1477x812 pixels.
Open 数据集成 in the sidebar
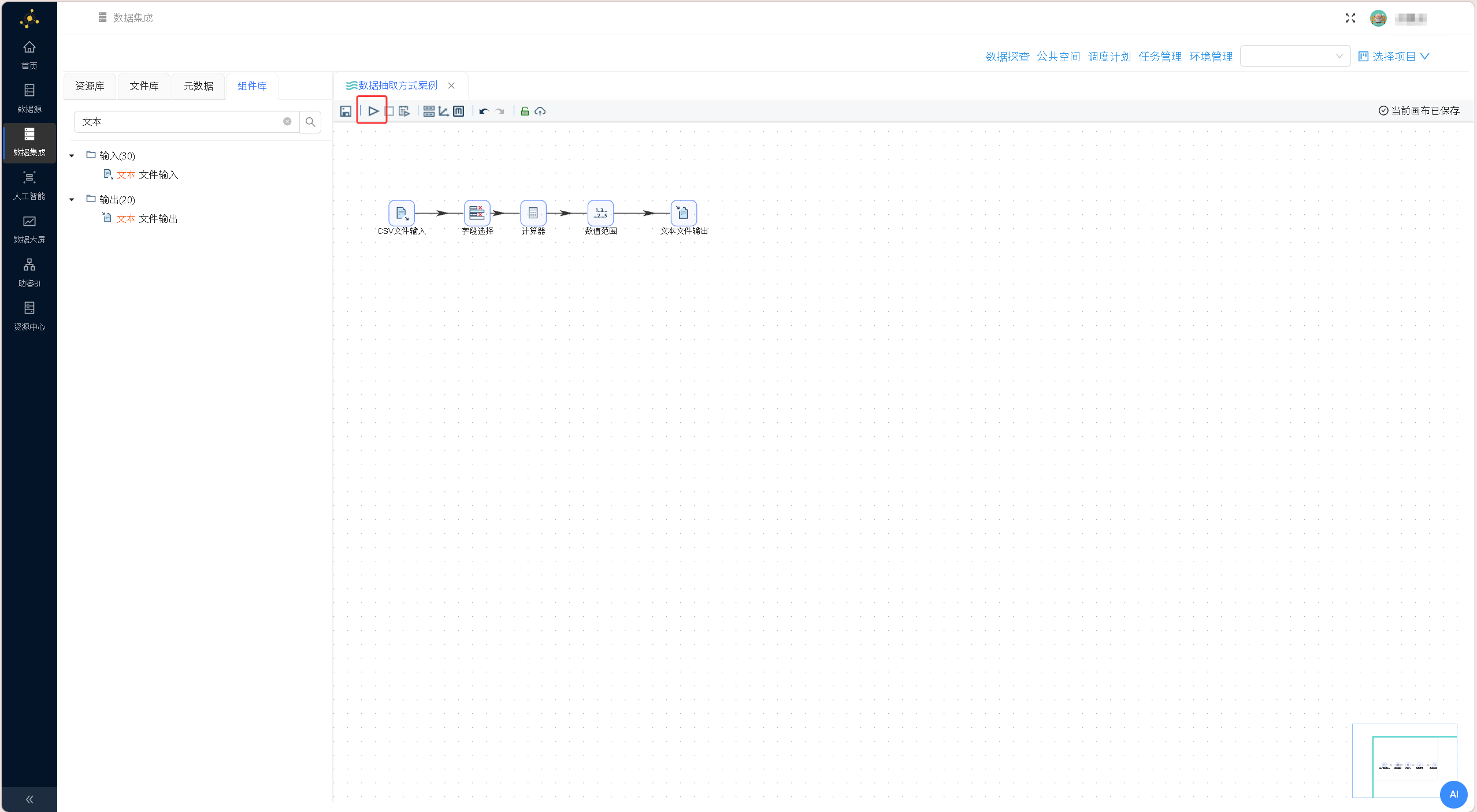pos(29,143)
